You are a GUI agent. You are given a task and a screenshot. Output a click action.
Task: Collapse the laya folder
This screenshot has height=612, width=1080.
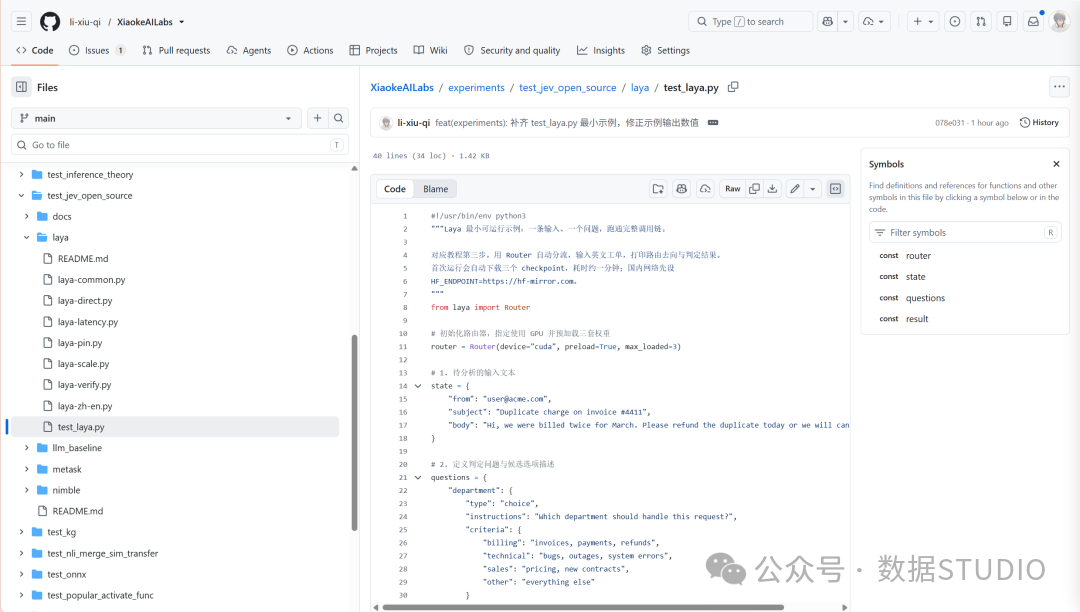[27, 238]
